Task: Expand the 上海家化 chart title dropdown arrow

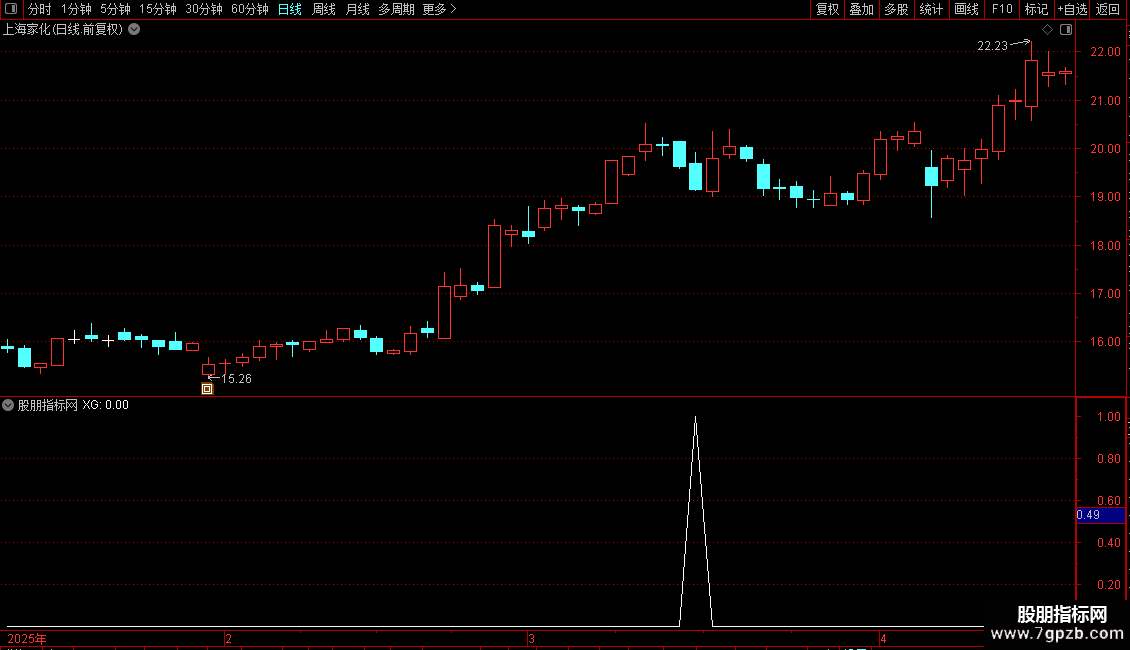Action: 134,30
